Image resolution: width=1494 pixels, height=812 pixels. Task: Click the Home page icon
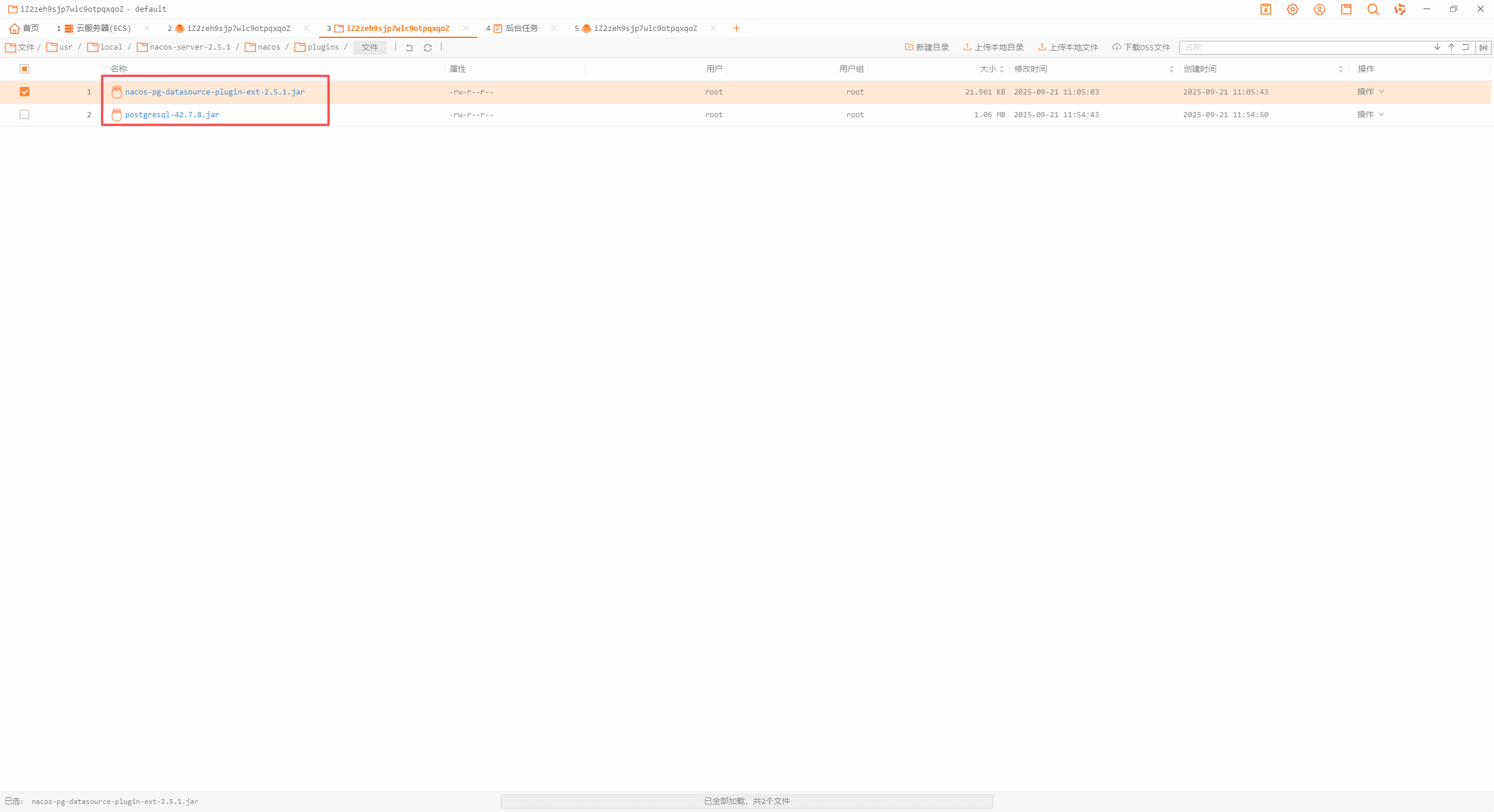15,28
